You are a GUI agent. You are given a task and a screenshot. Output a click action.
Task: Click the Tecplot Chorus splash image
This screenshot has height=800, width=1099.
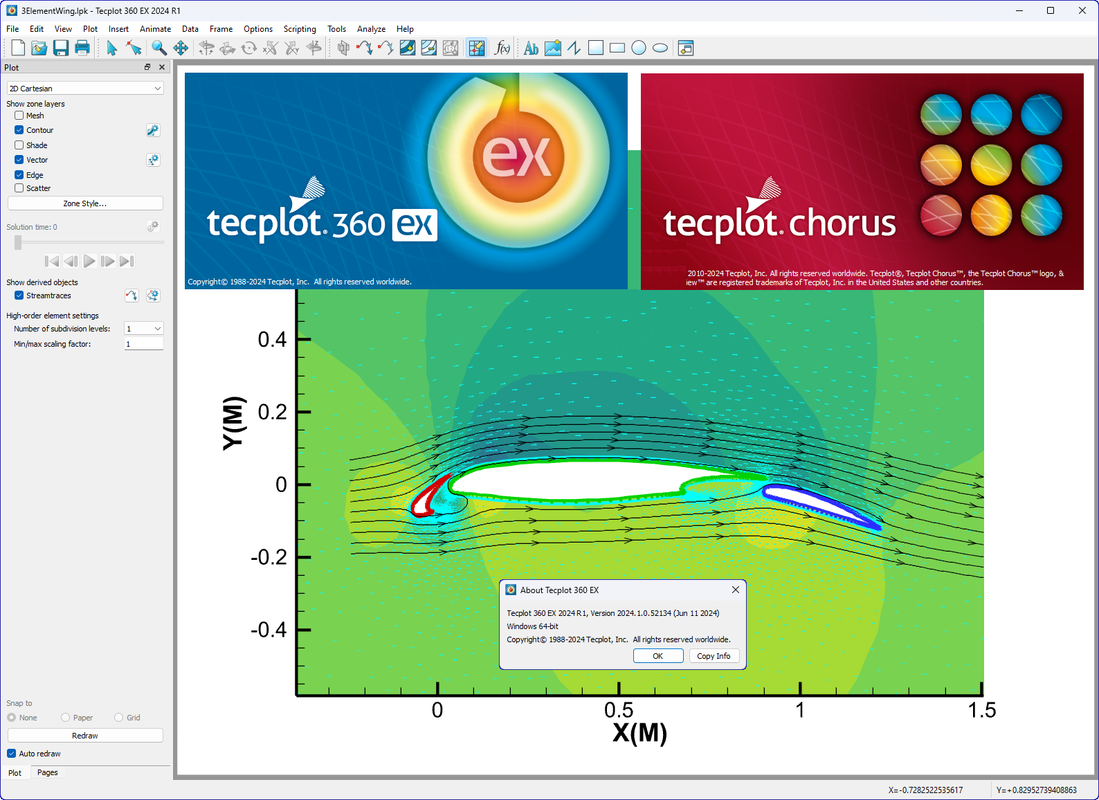(862, 181)
